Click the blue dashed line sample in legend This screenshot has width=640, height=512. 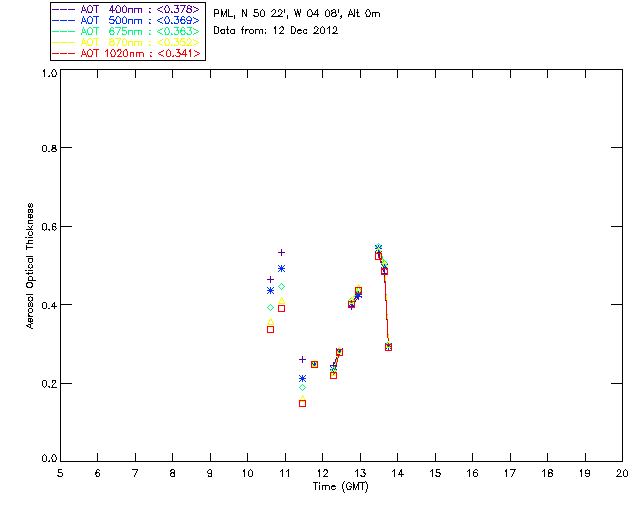pos(64,20)
